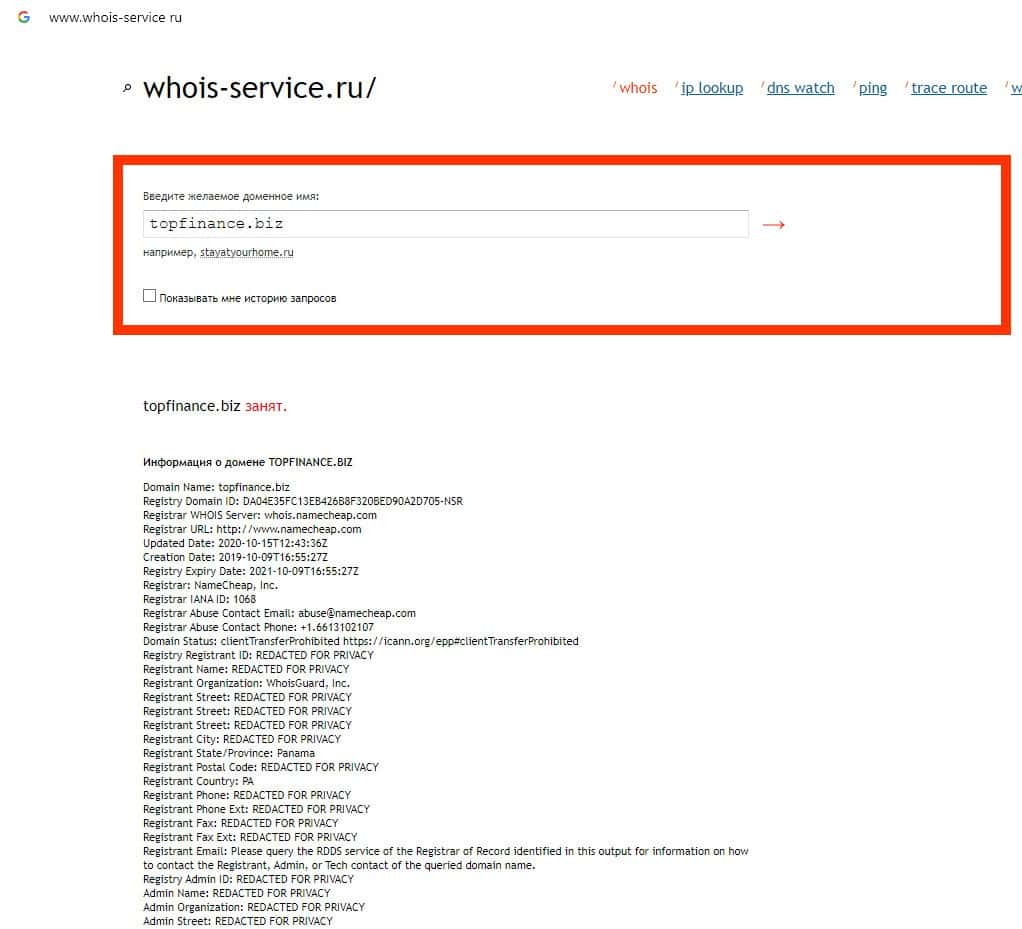The width and height of the screenshot is (1022, 929).
Task: Open the ip lookup page
Action: [712, 88]
